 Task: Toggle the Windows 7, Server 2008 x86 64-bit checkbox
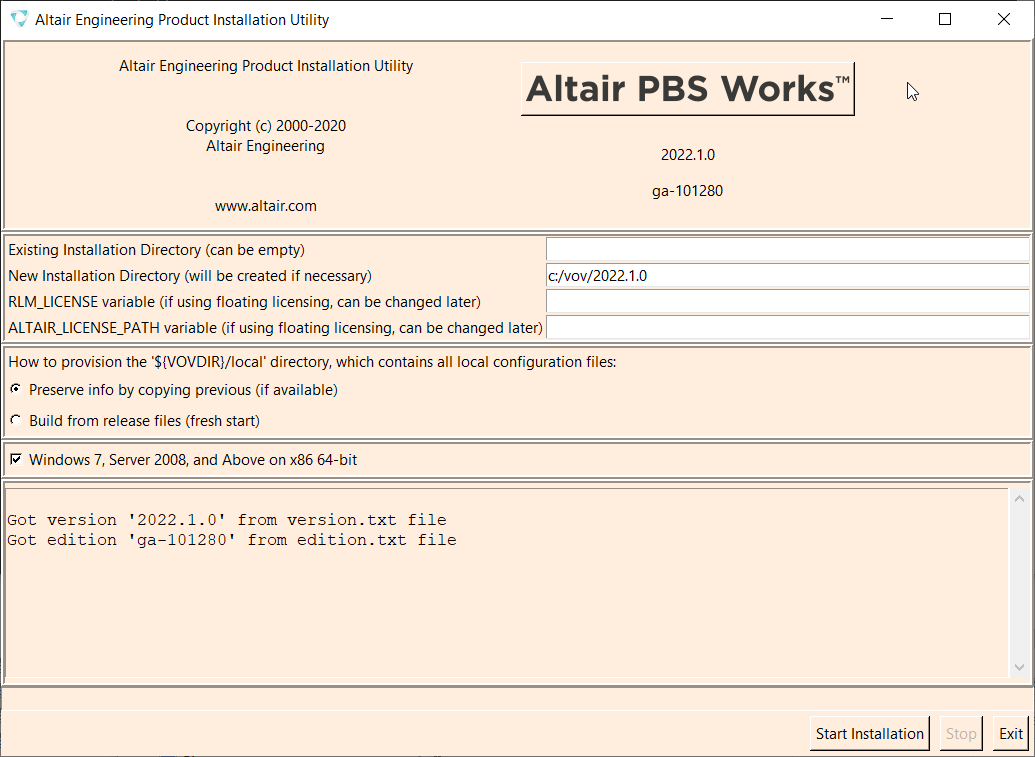click(15, 460)
